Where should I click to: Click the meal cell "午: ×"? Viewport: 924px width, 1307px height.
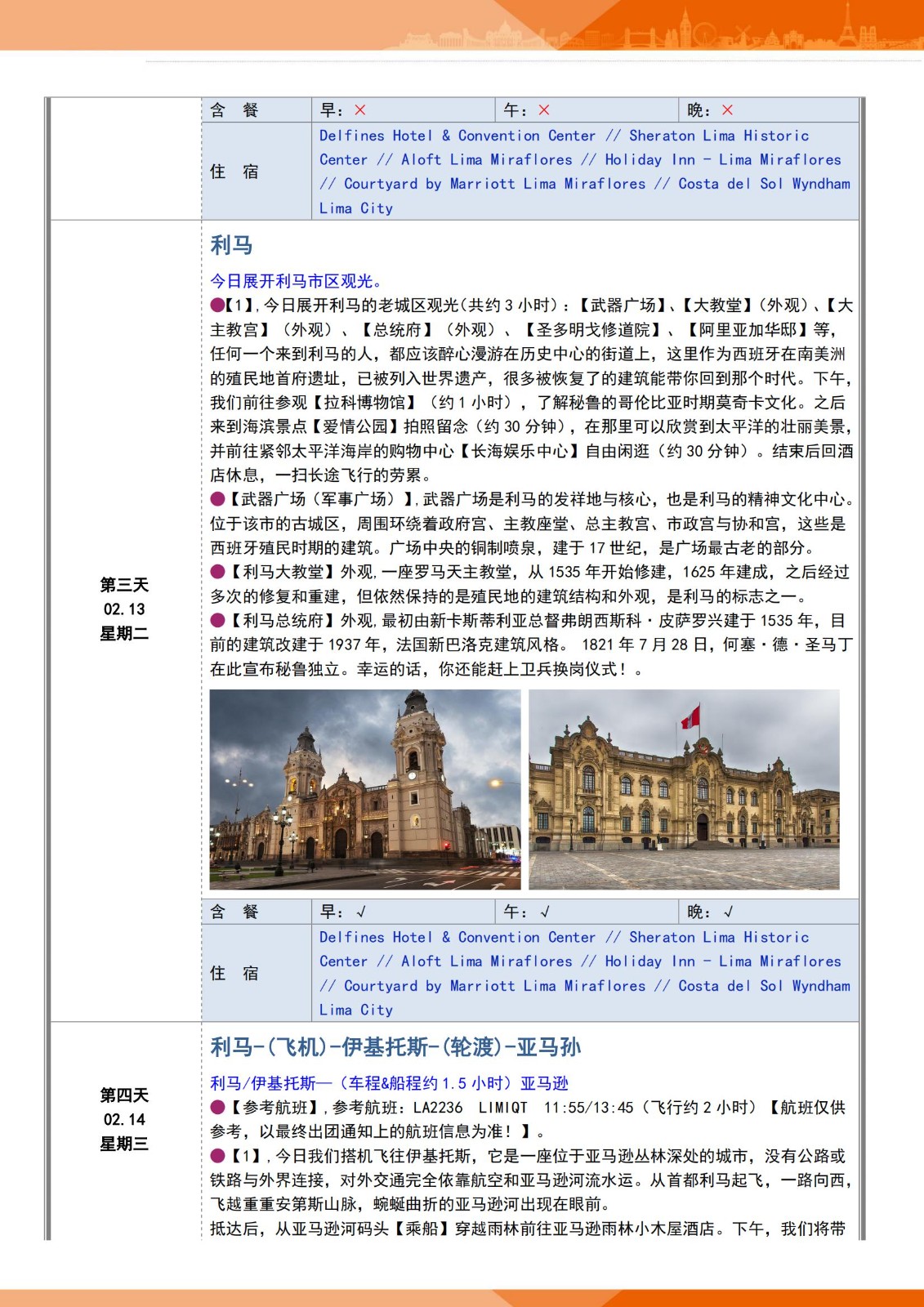[587, 110]
